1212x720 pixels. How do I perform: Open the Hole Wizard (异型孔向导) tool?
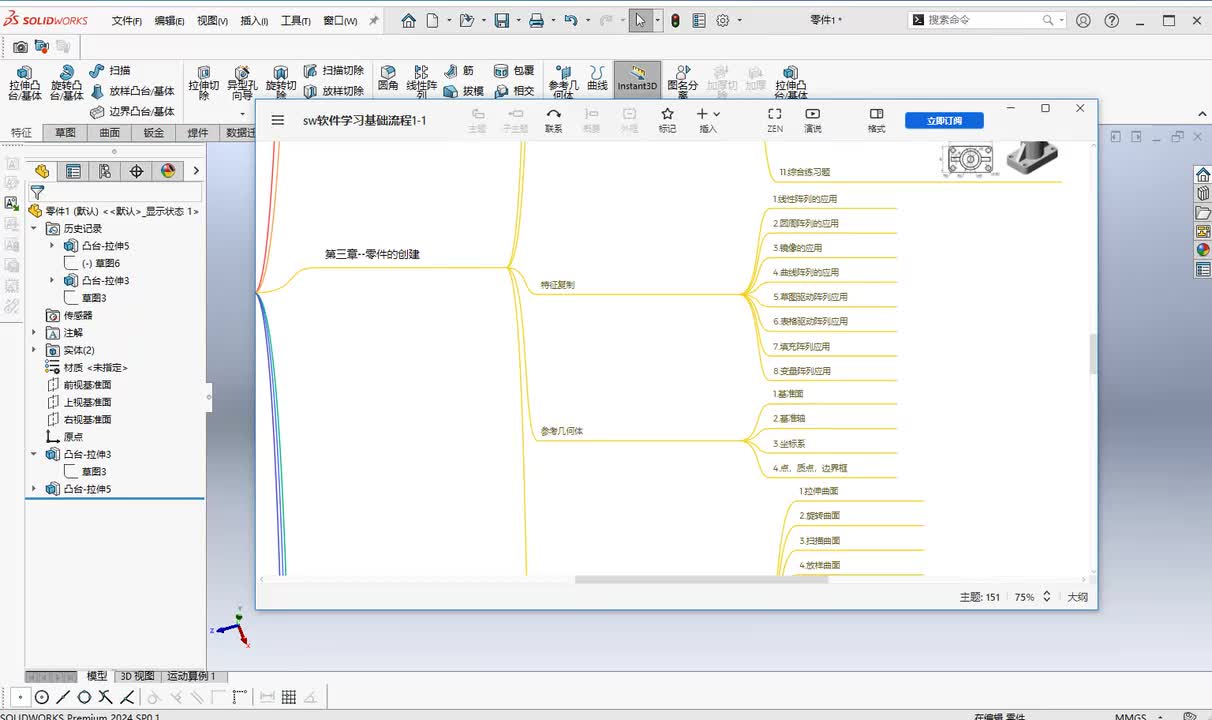coord(242,82)
